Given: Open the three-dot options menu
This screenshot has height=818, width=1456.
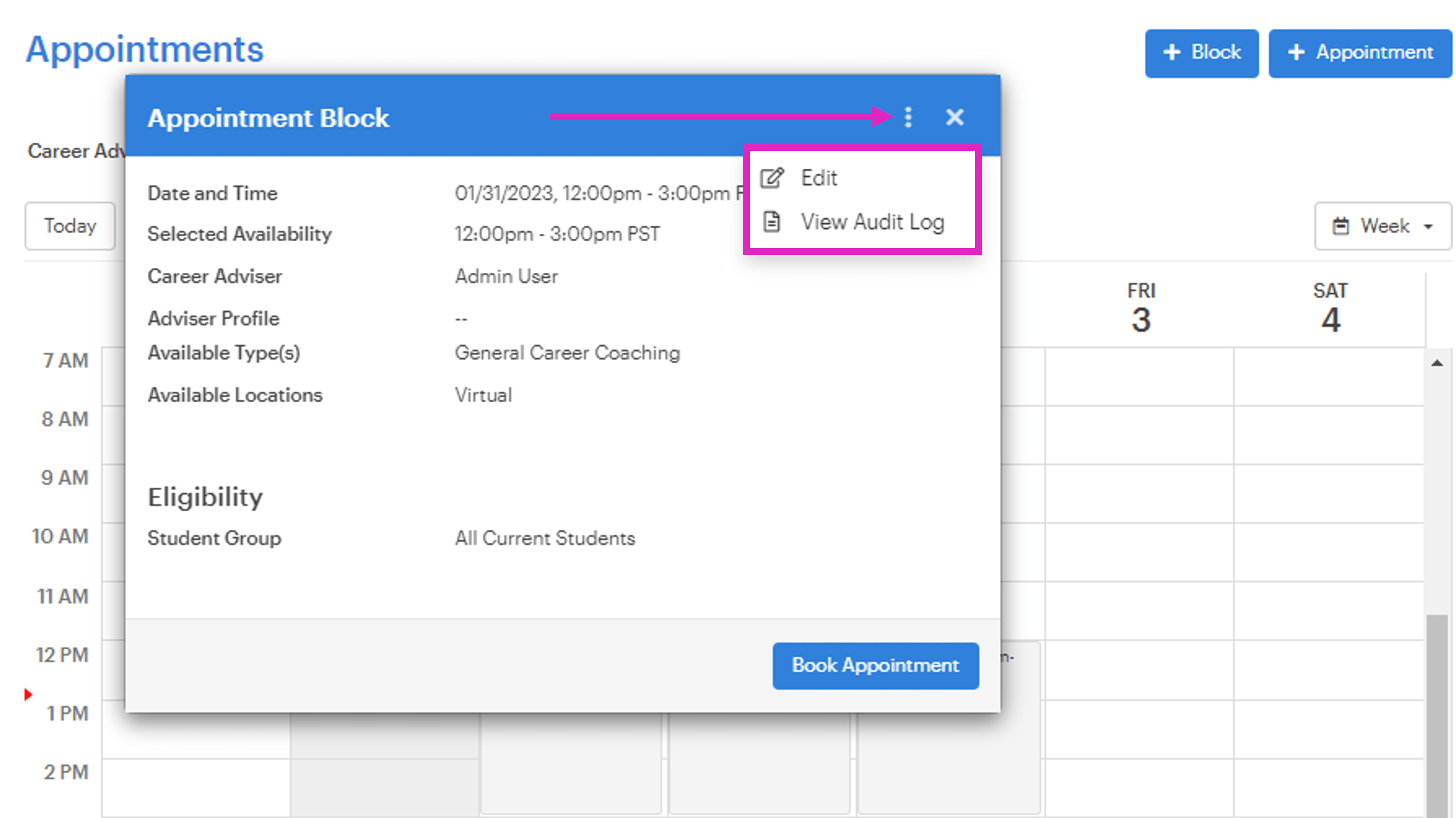Looking at the screenshot, I should point(909,117).
